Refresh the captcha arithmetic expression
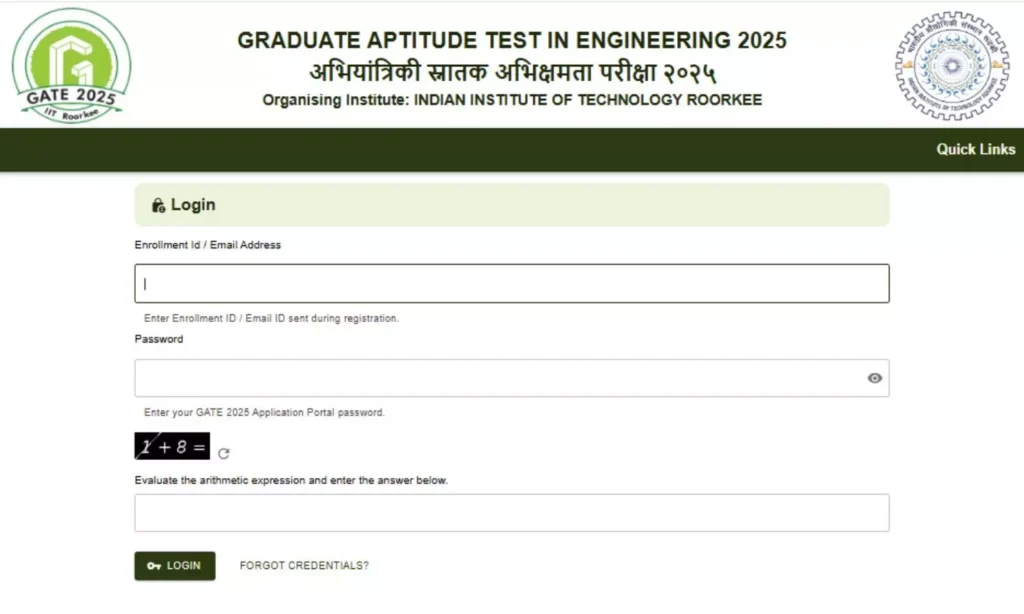Image resolution: width=1024 pixels, height=614 pixels. coord(224,453)
